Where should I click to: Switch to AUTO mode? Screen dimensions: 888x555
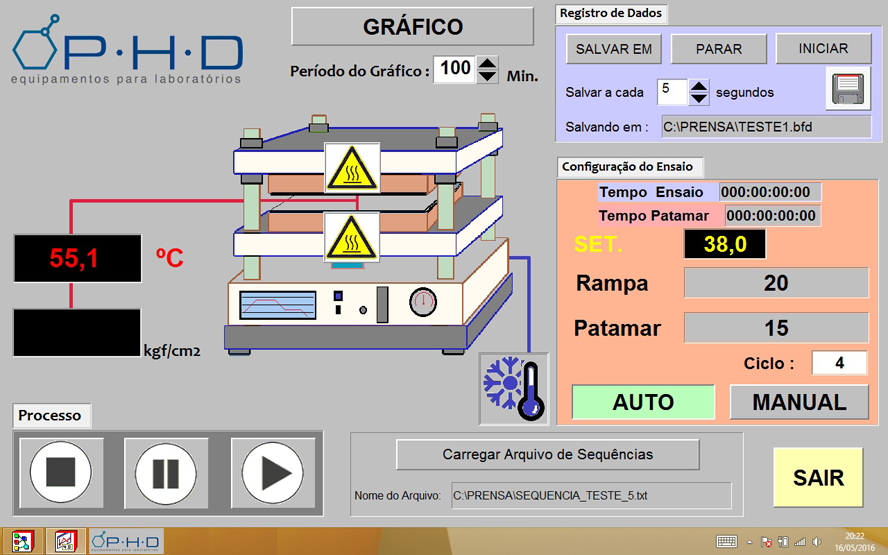643,402
